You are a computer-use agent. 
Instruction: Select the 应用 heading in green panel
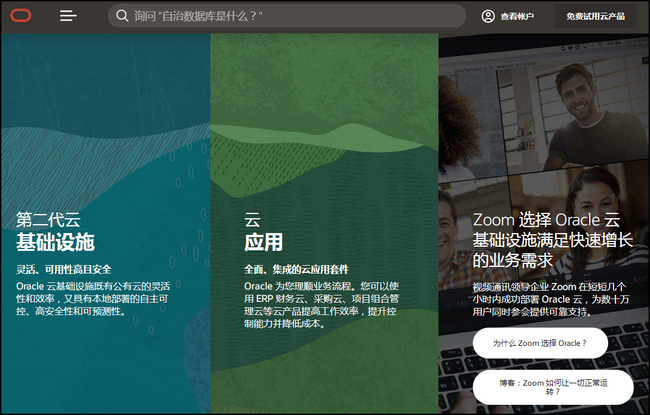click(264, 242)
